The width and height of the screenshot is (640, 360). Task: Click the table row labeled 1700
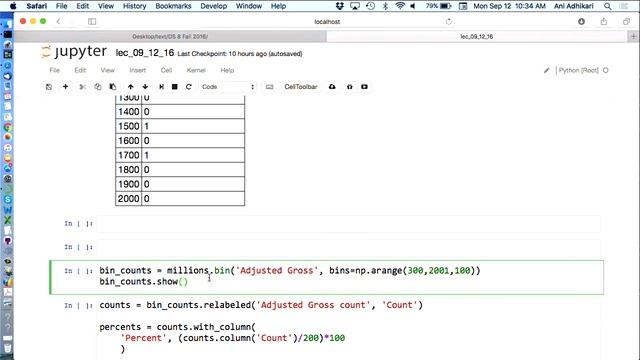click(180, 155)
